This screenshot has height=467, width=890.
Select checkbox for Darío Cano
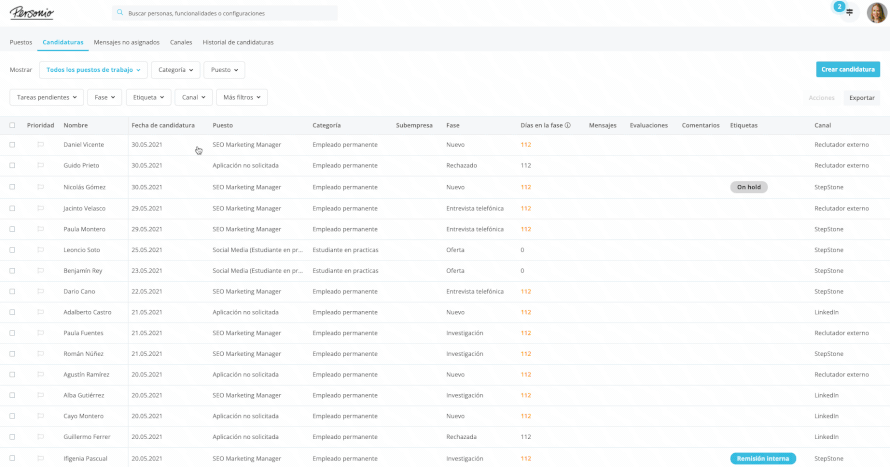(x=12, y=292)
